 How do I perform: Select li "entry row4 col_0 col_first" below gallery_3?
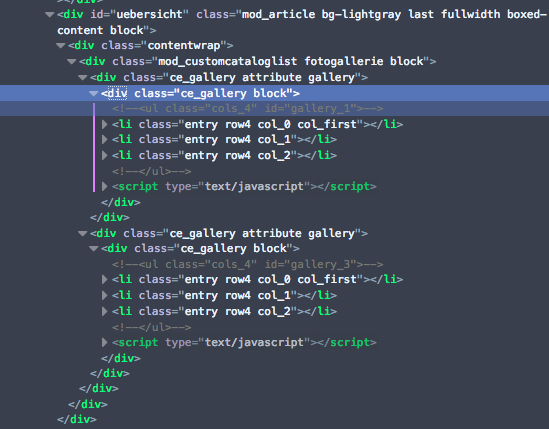257,279
